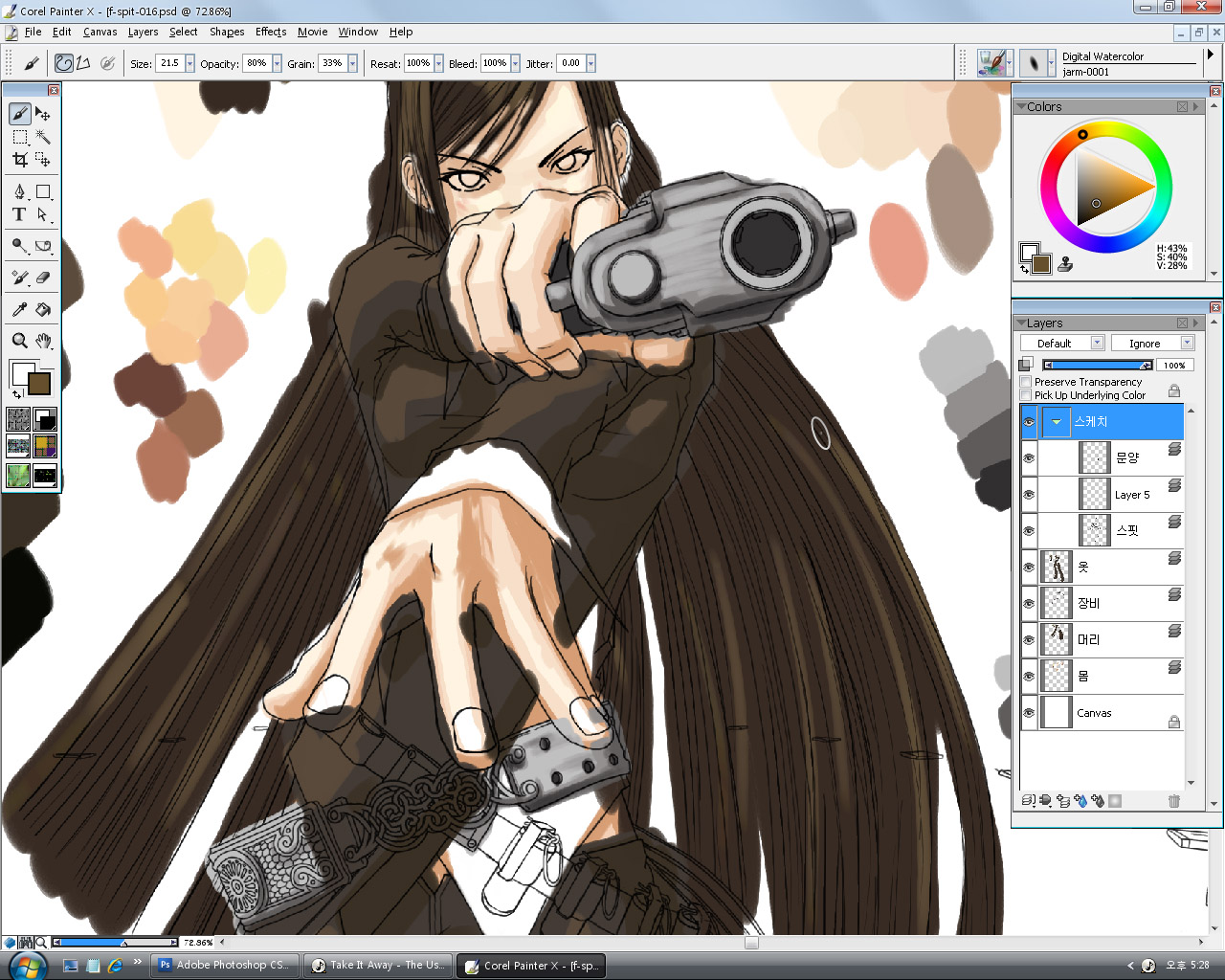1225x980 pixels.
Task: Hide the 머리 layer
Action: (1030, 640)
